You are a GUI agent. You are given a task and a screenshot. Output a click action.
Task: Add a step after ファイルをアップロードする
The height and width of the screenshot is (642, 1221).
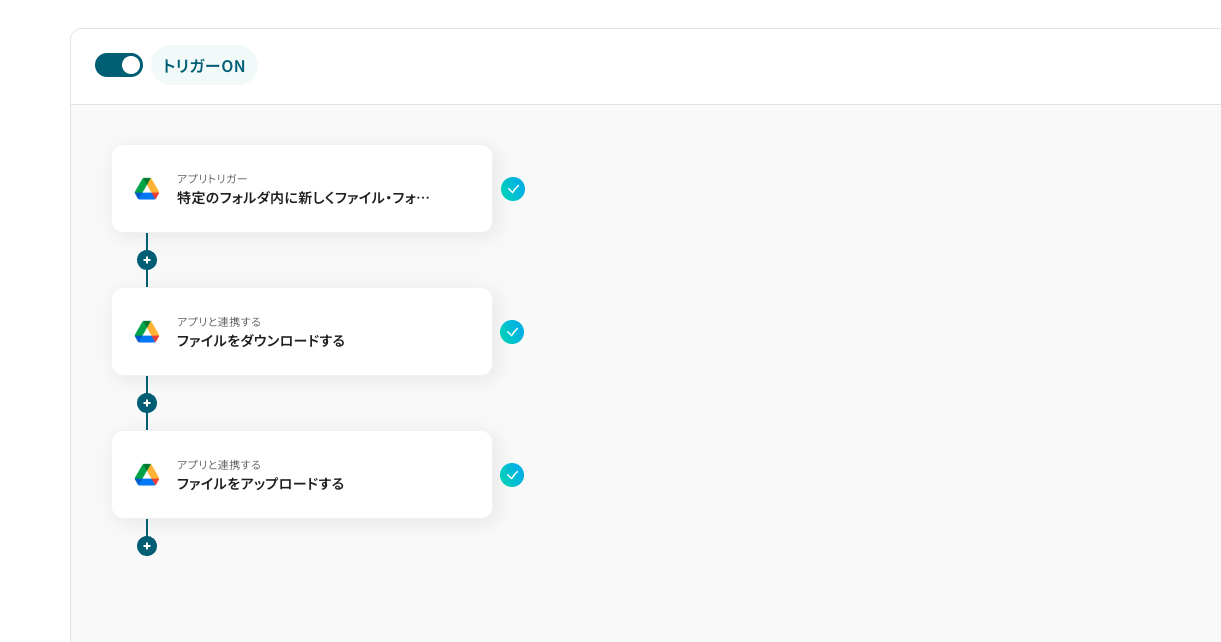coord(147,546)
